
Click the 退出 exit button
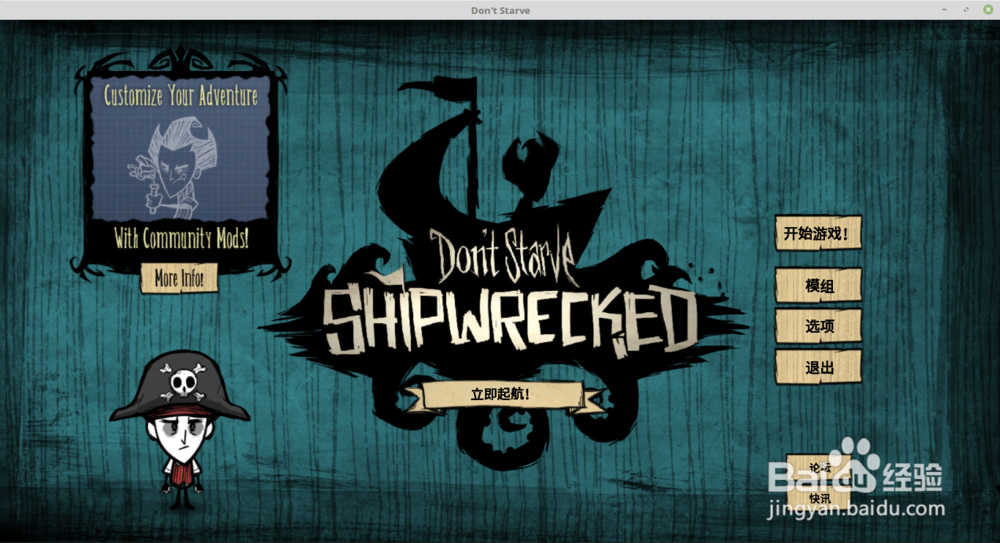pyautogui.click(x=818, y=366)
